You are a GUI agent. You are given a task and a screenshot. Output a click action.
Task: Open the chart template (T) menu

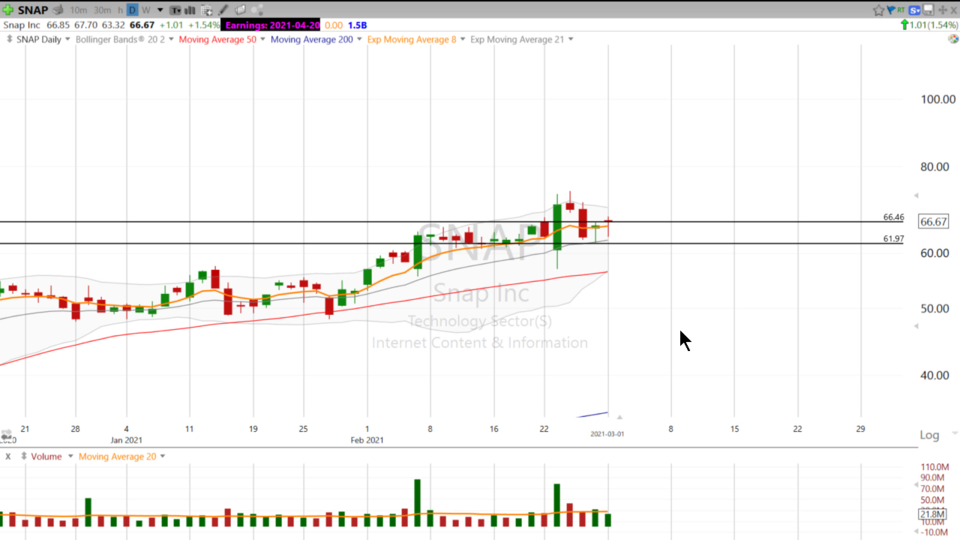pyautogui.click(x=176, y=10)
